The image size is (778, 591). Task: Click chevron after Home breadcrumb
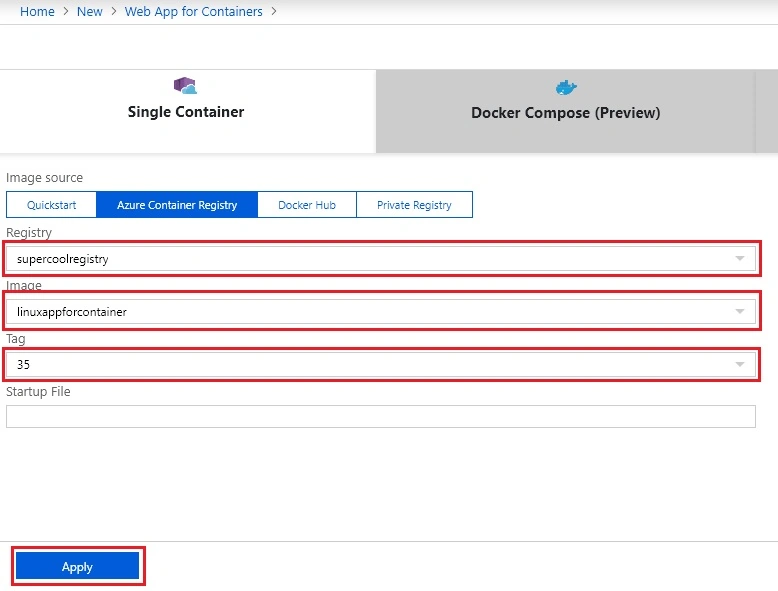click(65, 11)
